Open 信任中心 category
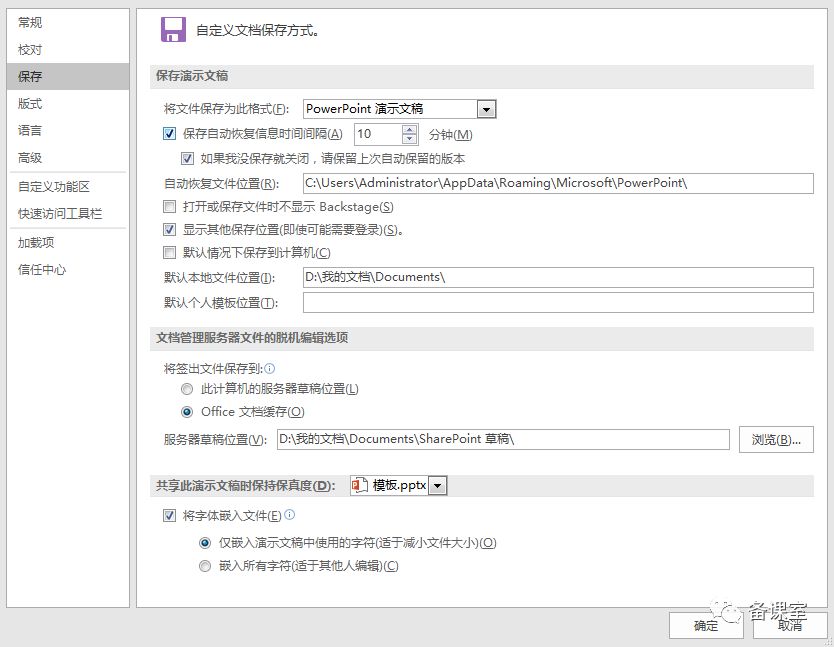Viewport: 834px width, 647px height. pyautogui.click(x=68, y=270)
